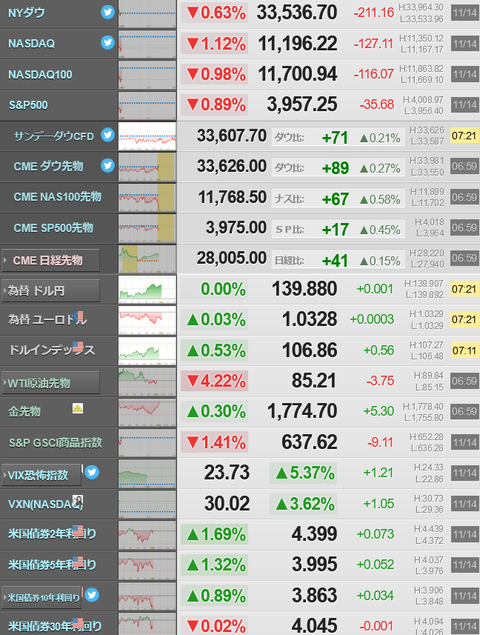Image resolution: width=480 pixels, height=635 pixels.
Task: Open the CME NAS100先物 link
Action: point(58,197)
